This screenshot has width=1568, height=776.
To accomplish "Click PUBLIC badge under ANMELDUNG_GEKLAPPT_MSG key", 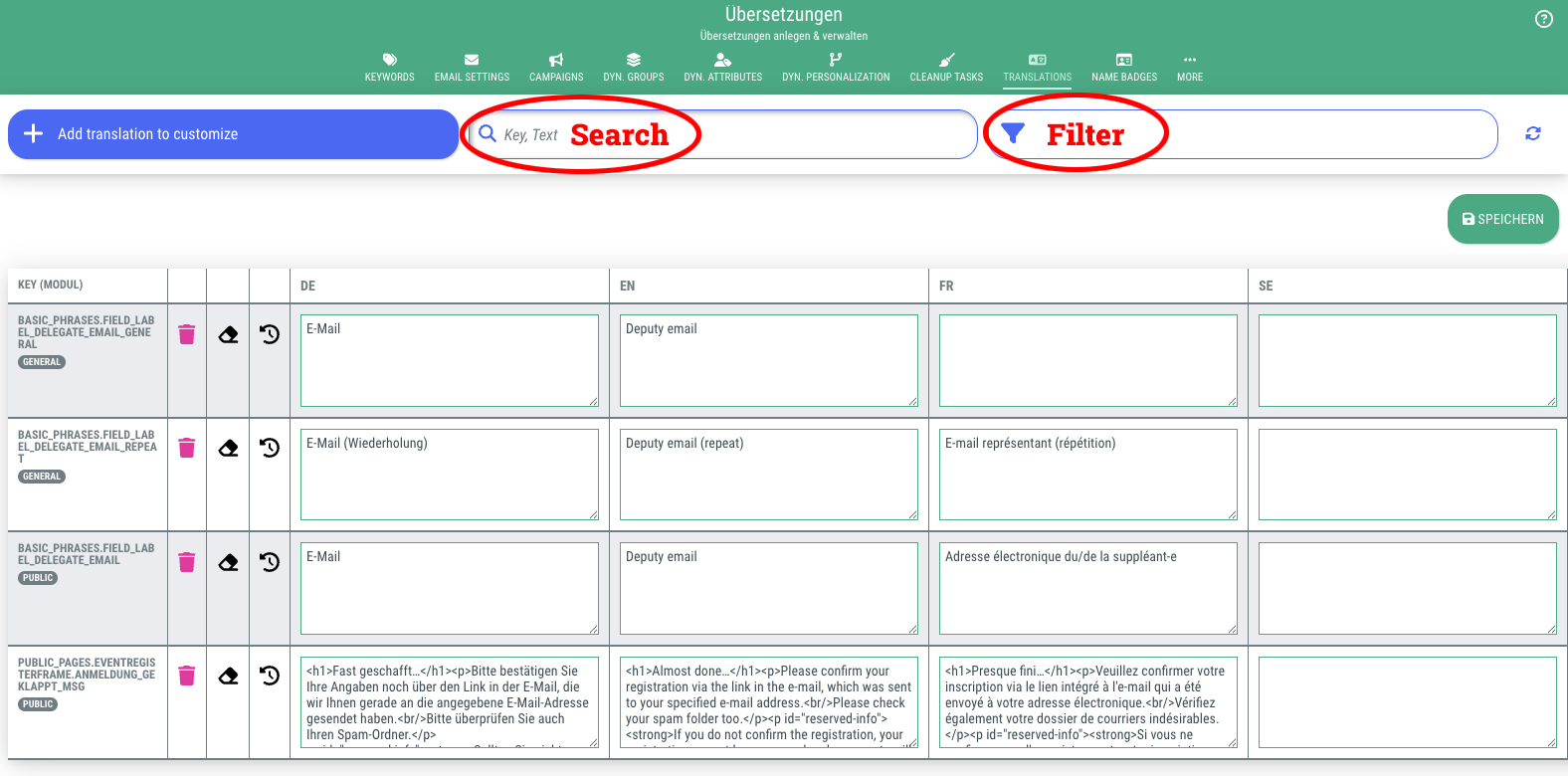I will (38, 704).
